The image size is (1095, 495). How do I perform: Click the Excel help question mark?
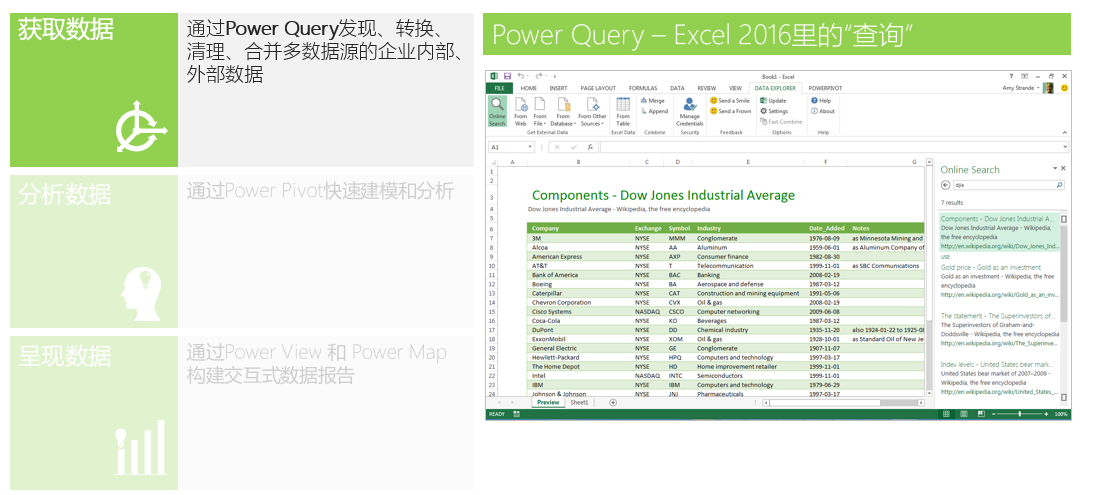click(1011, 75)
